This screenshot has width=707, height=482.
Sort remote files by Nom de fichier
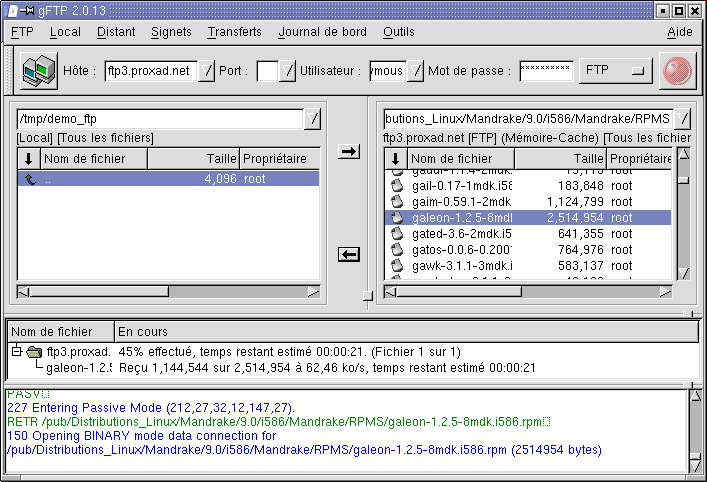tap(461, 159)
